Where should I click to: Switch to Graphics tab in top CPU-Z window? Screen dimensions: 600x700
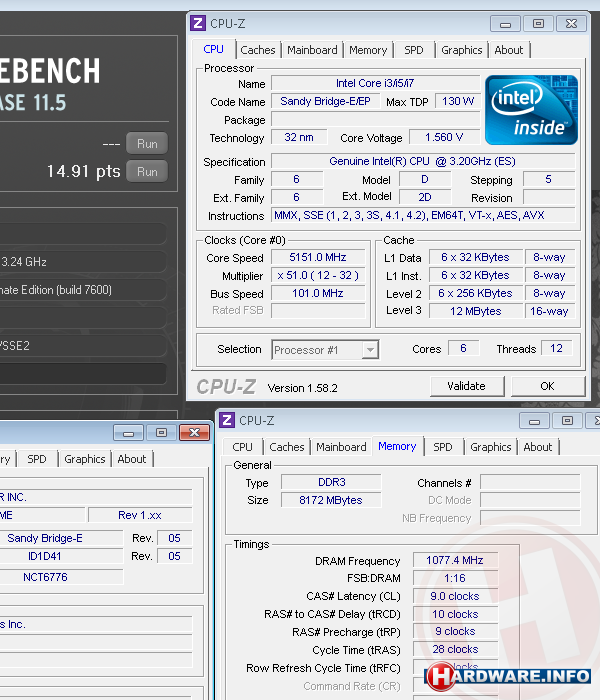pyautogui.click(x=462, y=50)
